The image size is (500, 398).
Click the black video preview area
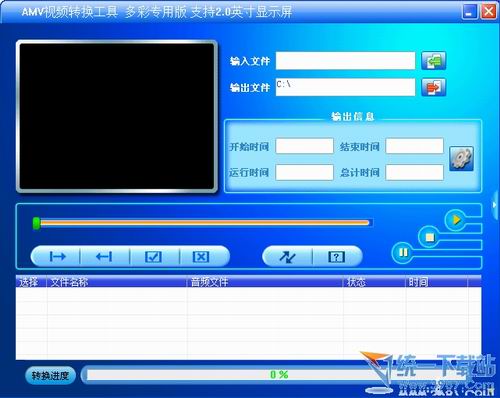[x=117, y=117]
